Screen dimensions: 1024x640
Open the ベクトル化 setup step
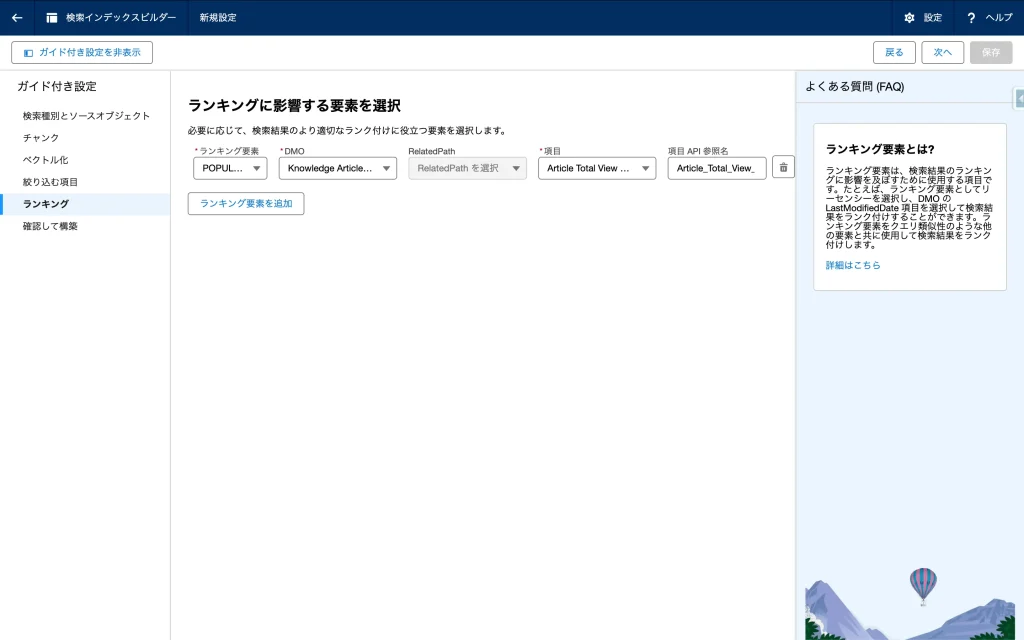[45, 160]
